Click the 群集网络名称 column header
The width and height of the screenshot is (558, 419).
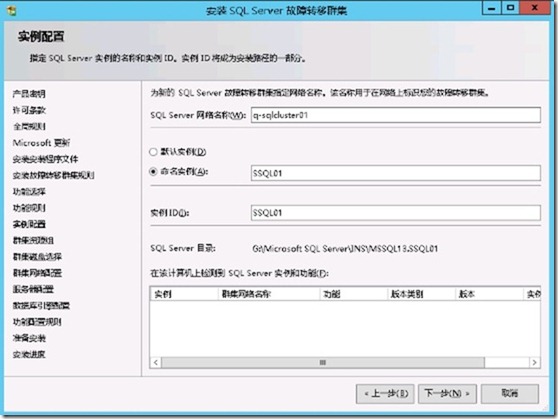coord(269,294)
